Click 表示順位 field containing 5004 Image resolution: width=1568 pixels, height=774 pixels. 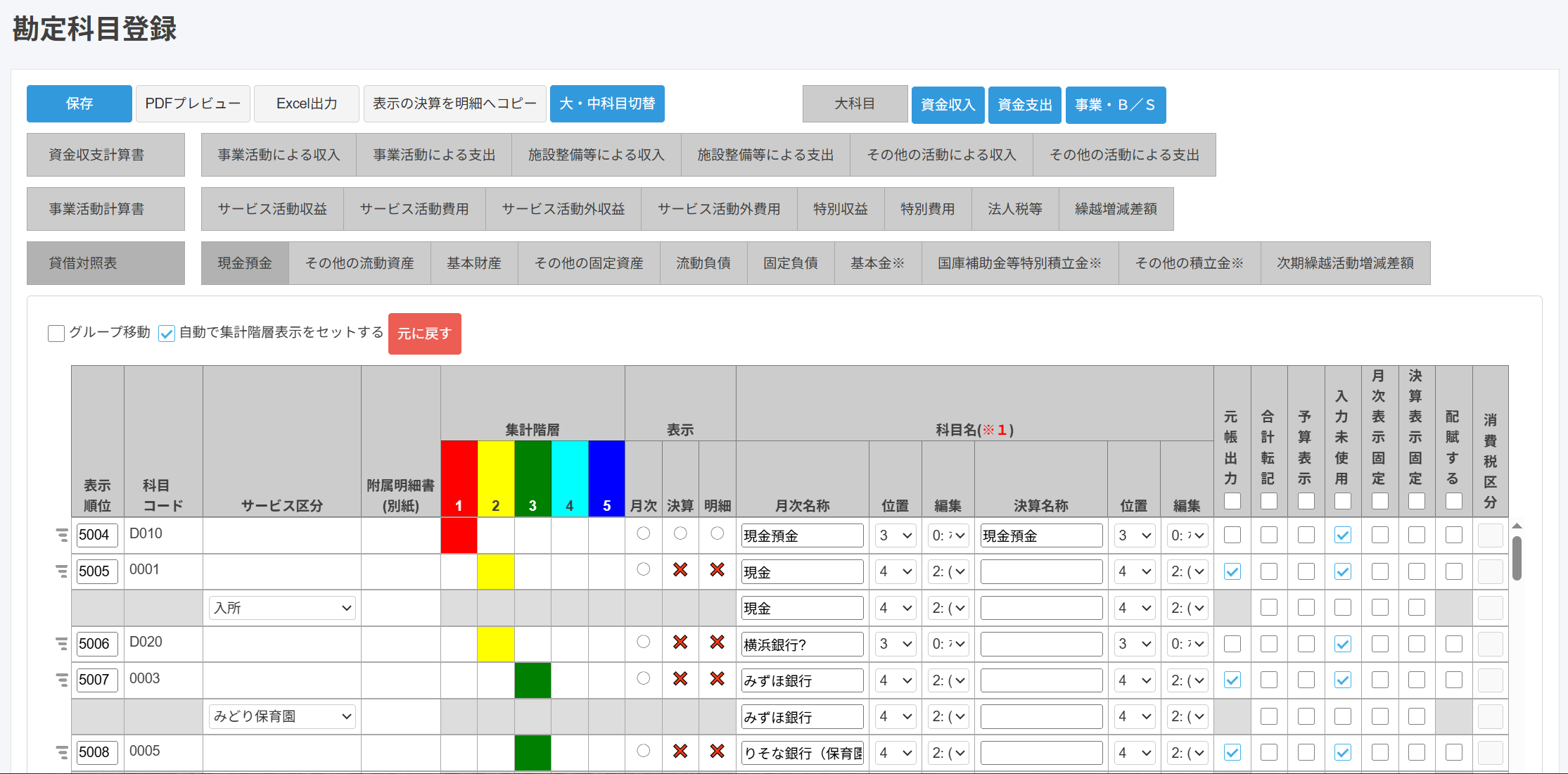[97, 535]
